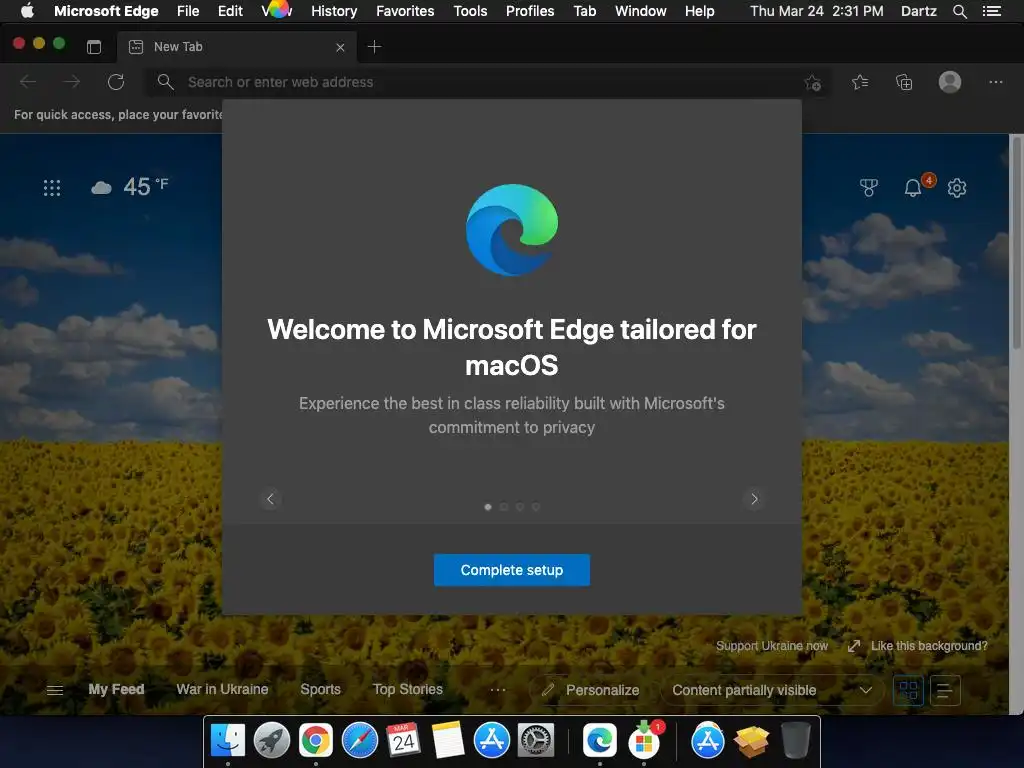Viewport: 1024px width, 768px height.
Task: Refresh the page with reload icon
Action: [116, 82]
